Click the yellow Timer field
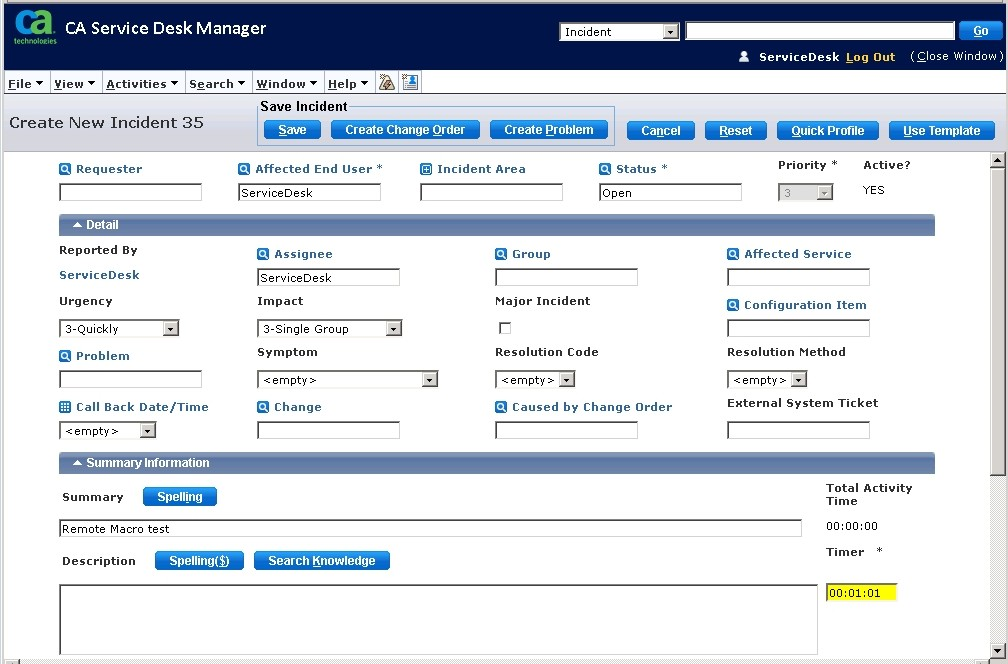 861,593
